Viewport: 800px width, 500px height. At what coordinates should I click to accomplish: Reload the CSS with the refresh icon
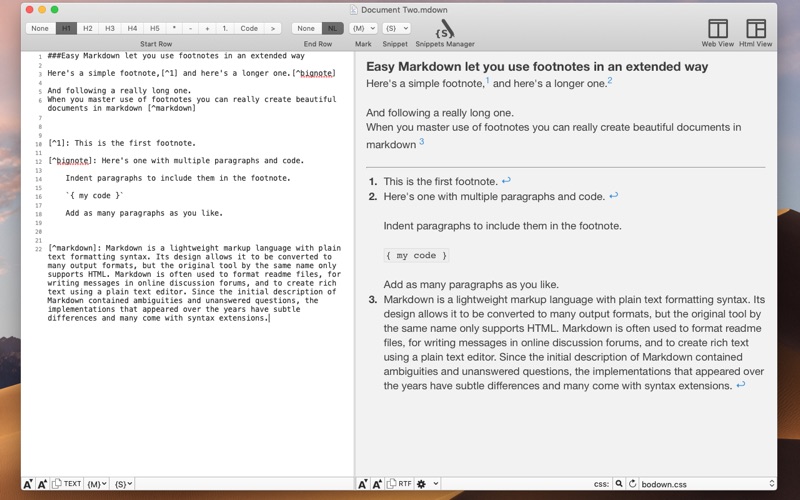[x=633, y=484]
